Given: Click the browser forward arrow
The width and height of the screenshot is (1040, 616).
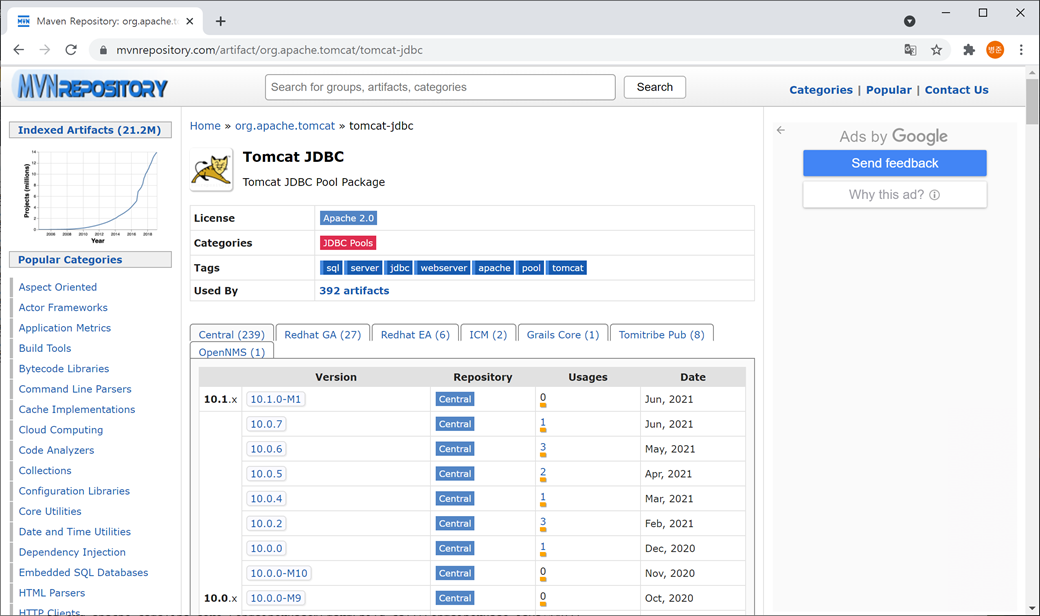Looking at the screenshot, I should tap(44, 50).
